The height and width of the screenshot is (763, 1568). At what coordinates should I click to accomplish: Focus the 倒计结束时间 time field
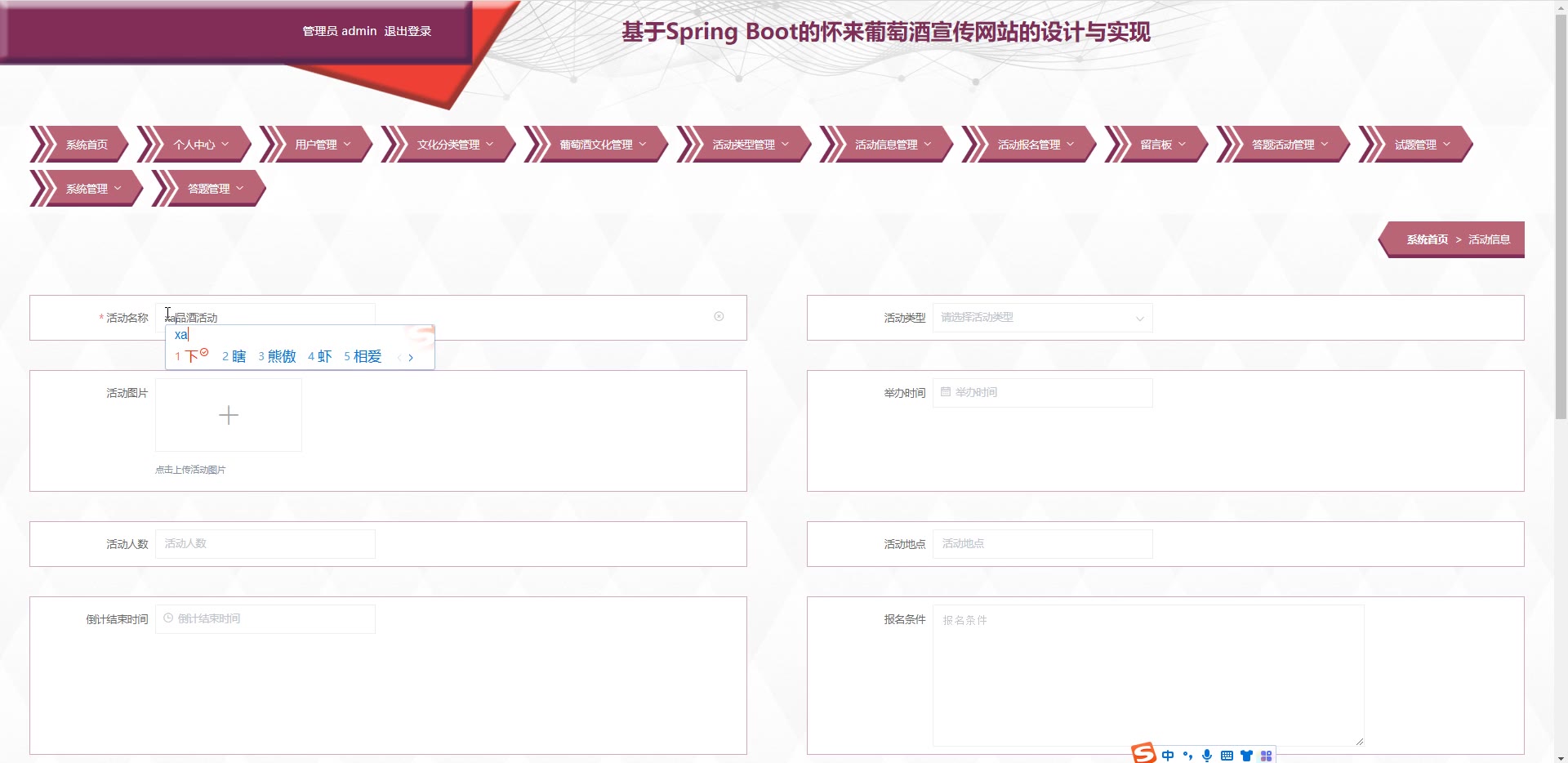click(x=265, y=619)
